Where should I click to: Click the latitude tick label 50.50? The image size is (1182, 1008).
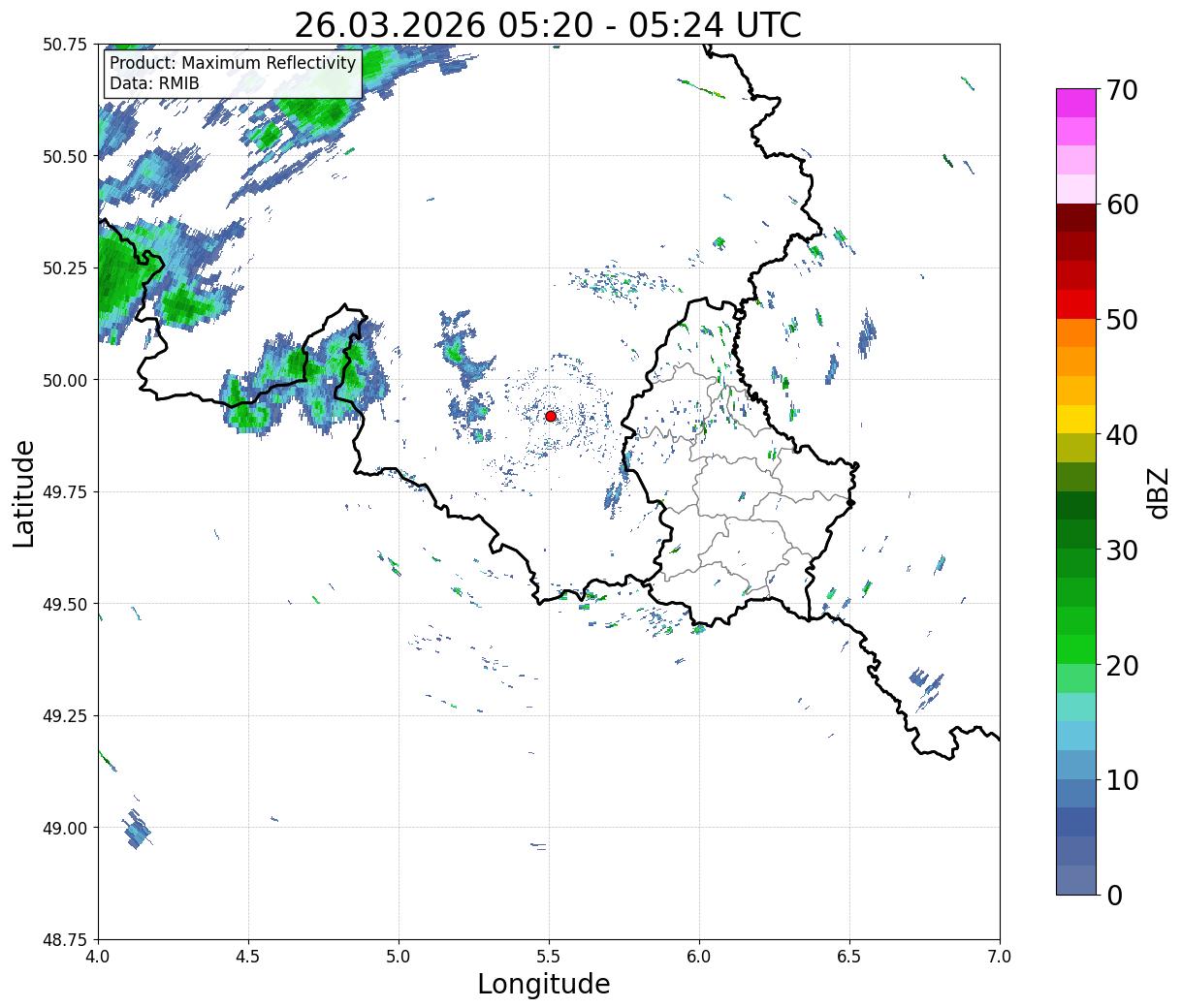coord(65,156)
